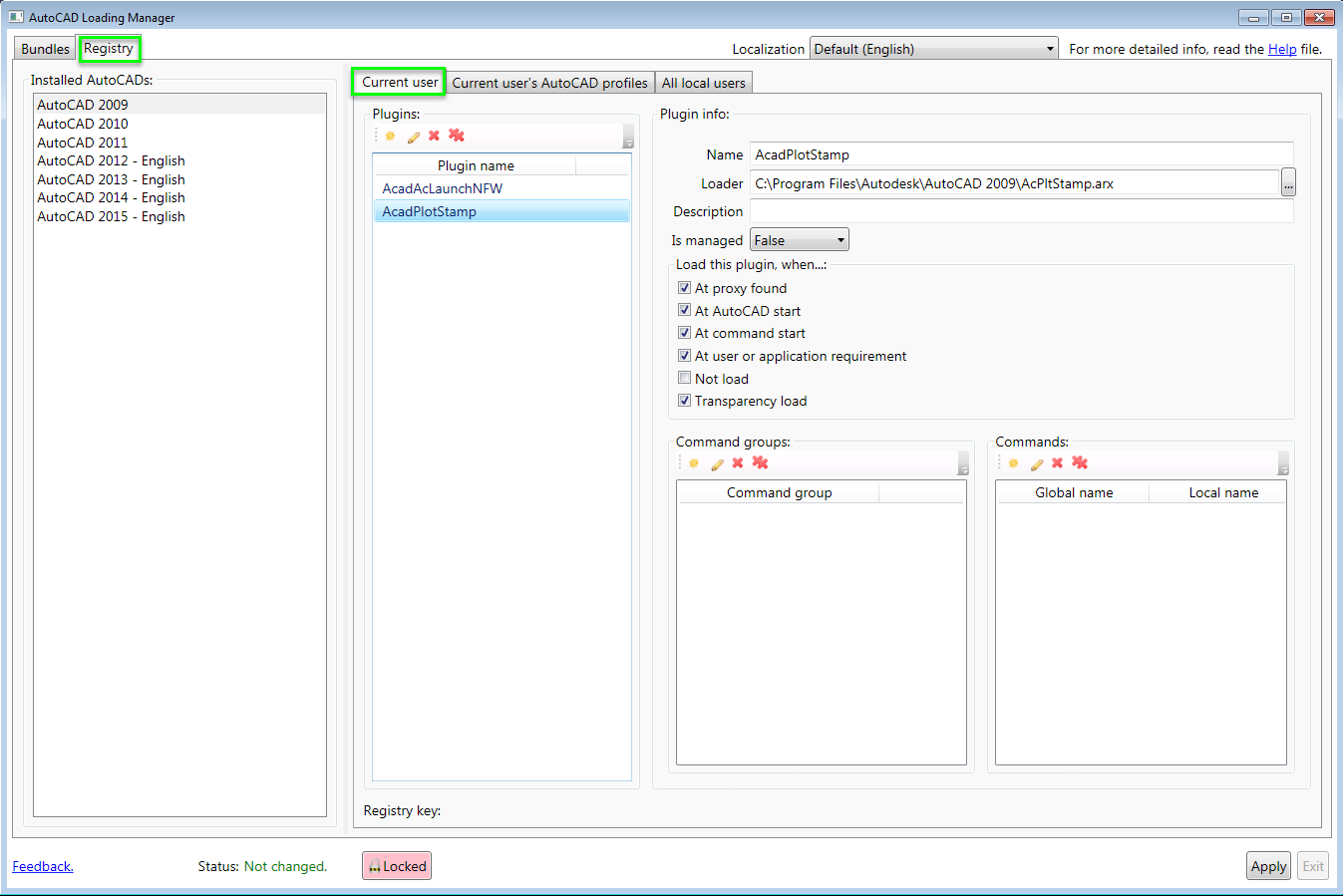Click the single red X delete icon in Plugins toolbar

point(434,136)
